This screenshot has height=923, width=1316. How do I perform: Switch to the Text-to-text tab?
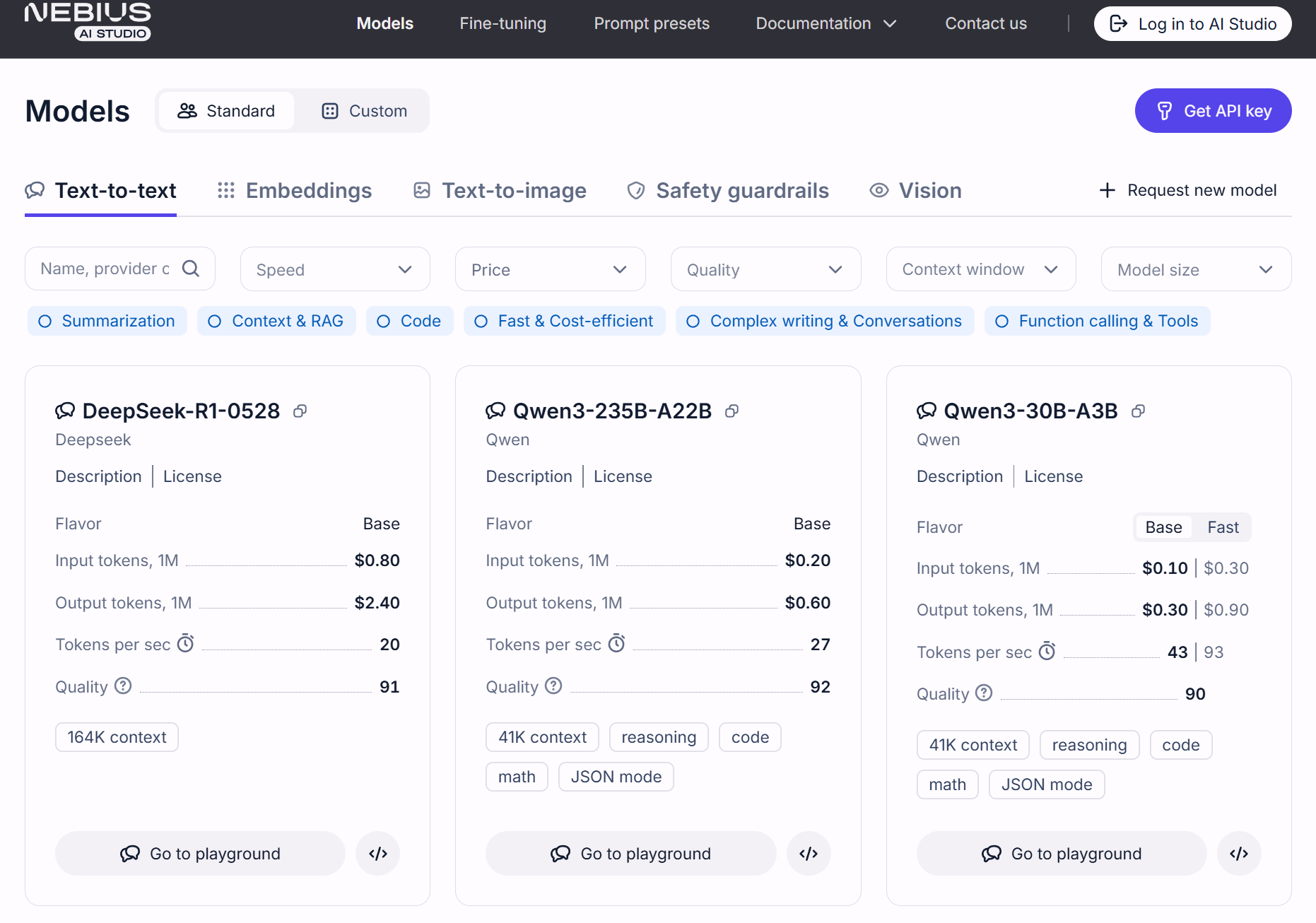click(x=101, y=191)
